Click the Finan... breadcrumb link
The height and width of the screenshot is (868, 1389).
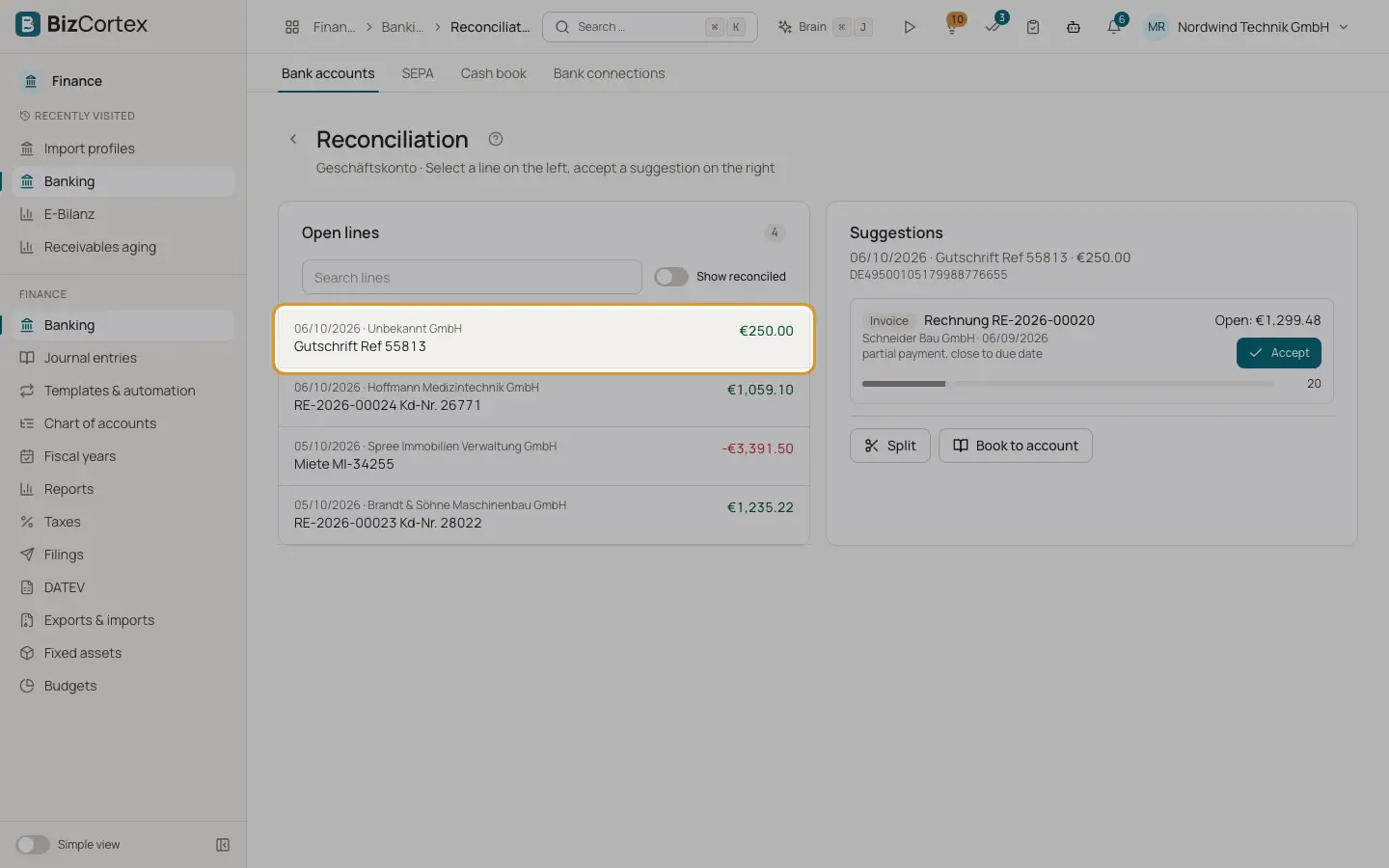334,27
